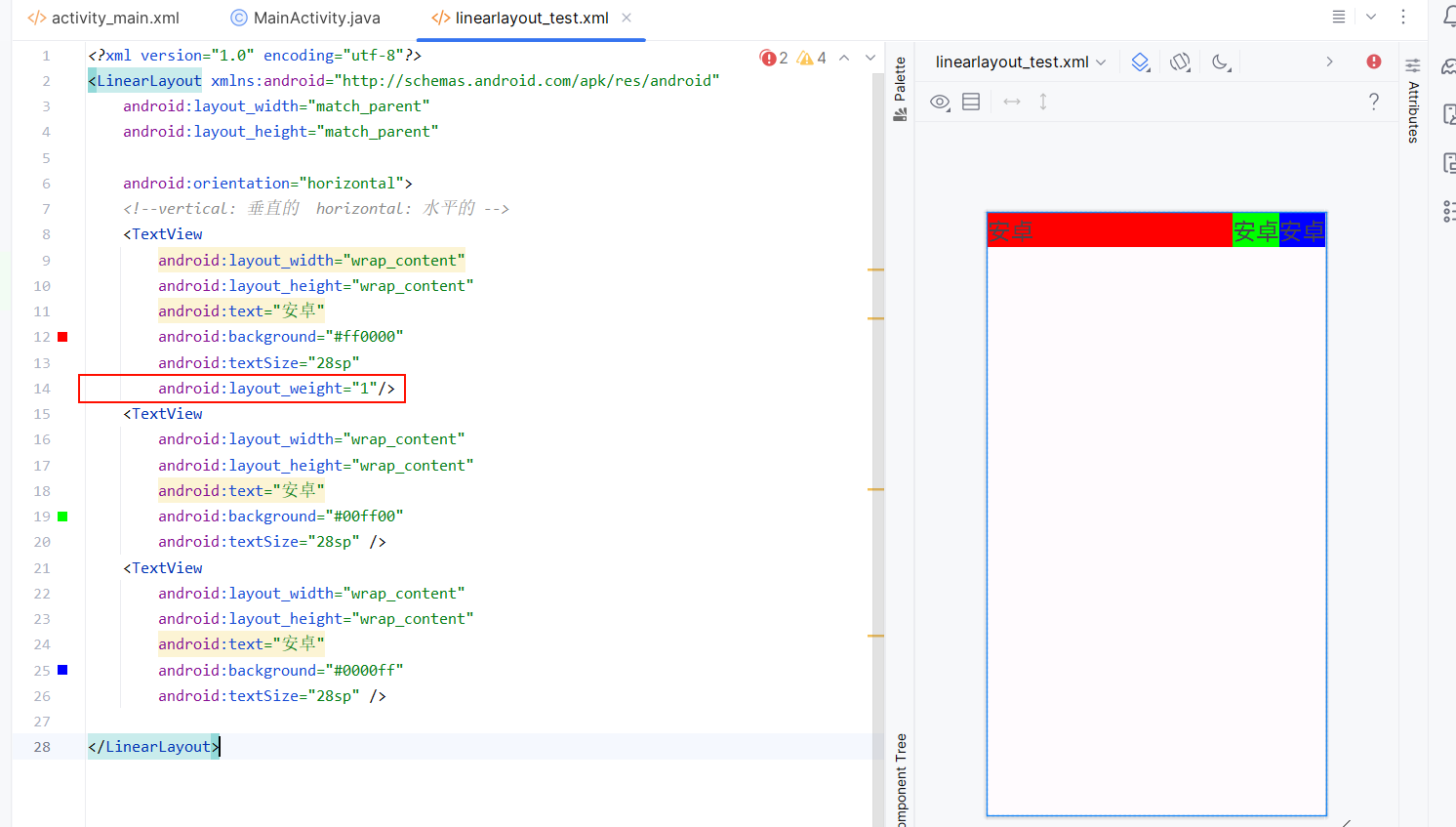Screen dimensions: 1456x827
Task: Open View Options eye menu
Action: pos(940,102)
